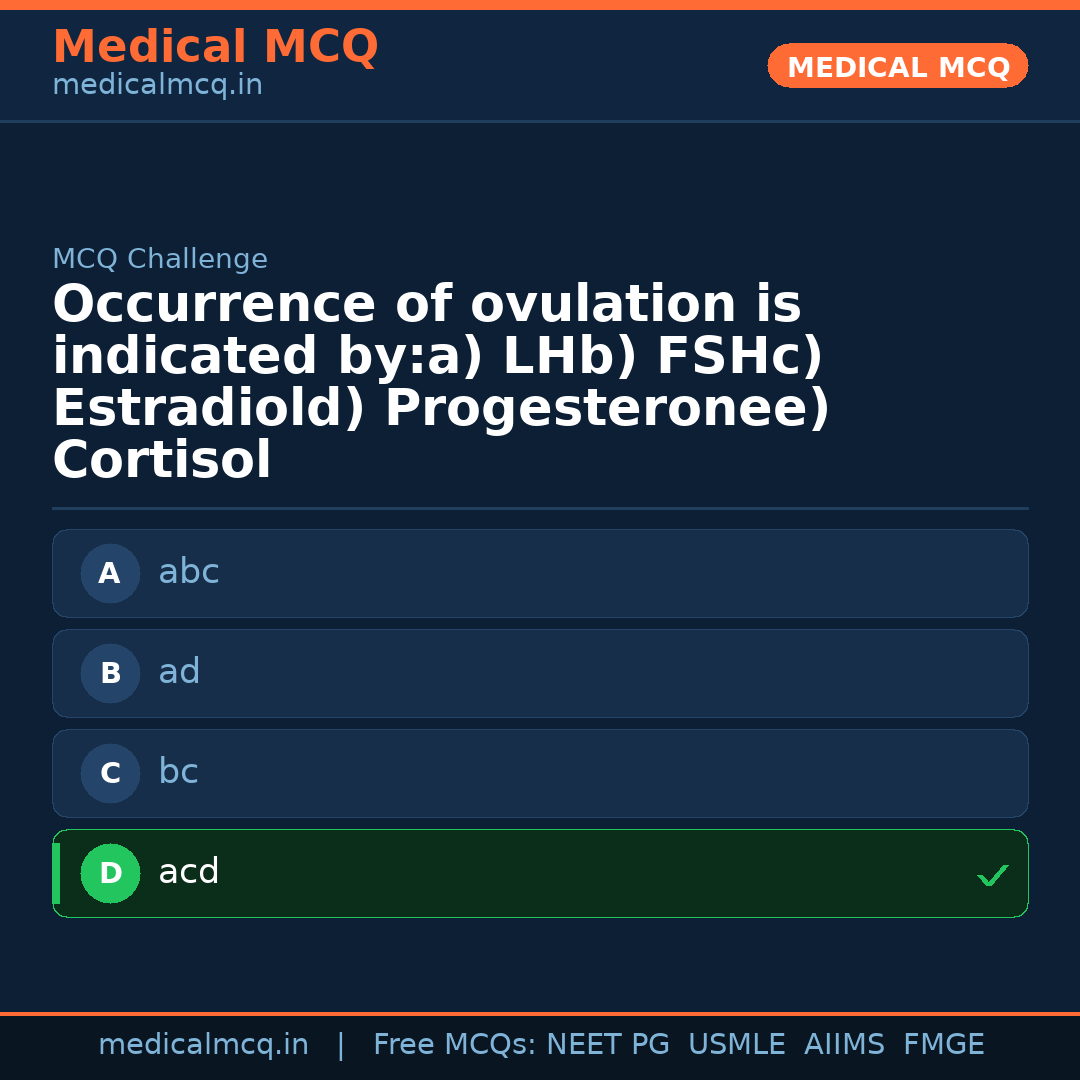Click the A option letter badge
This screenshot has height=1080, width=1080.
pyautogui.click(x=110, y=573)
